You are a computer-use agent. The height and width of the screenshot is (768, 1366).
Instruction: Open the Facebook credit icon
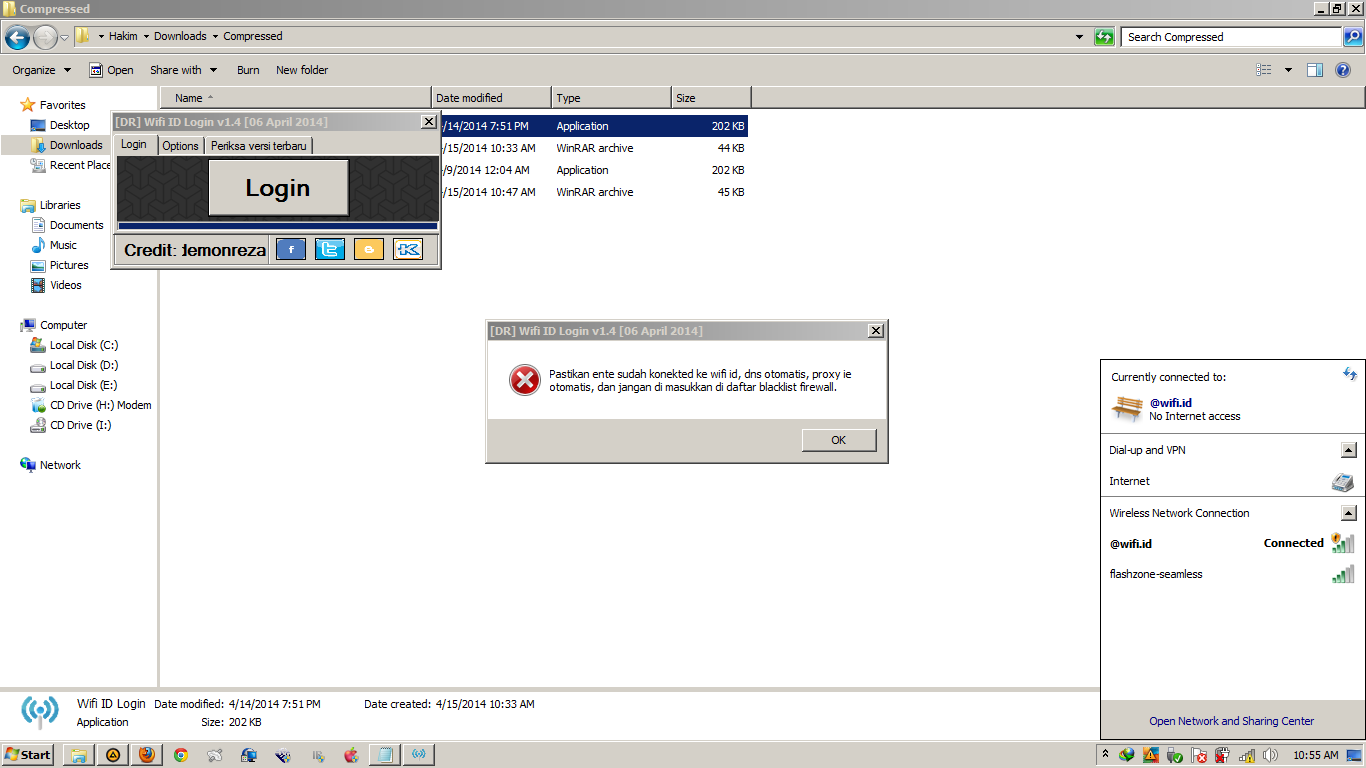coord(290,249)
